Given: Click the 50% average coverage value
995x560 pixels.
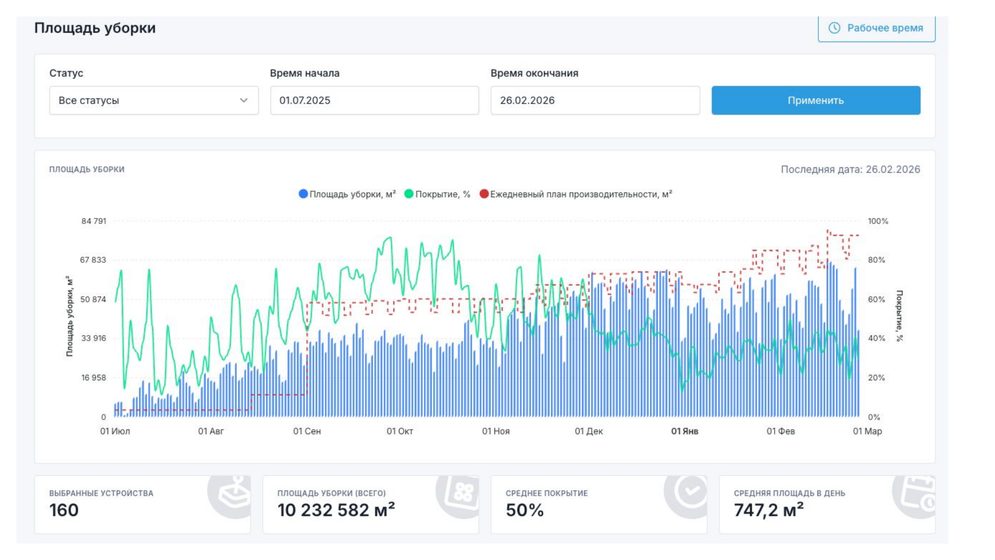Looking at the screenshot, I should point(525,510).
